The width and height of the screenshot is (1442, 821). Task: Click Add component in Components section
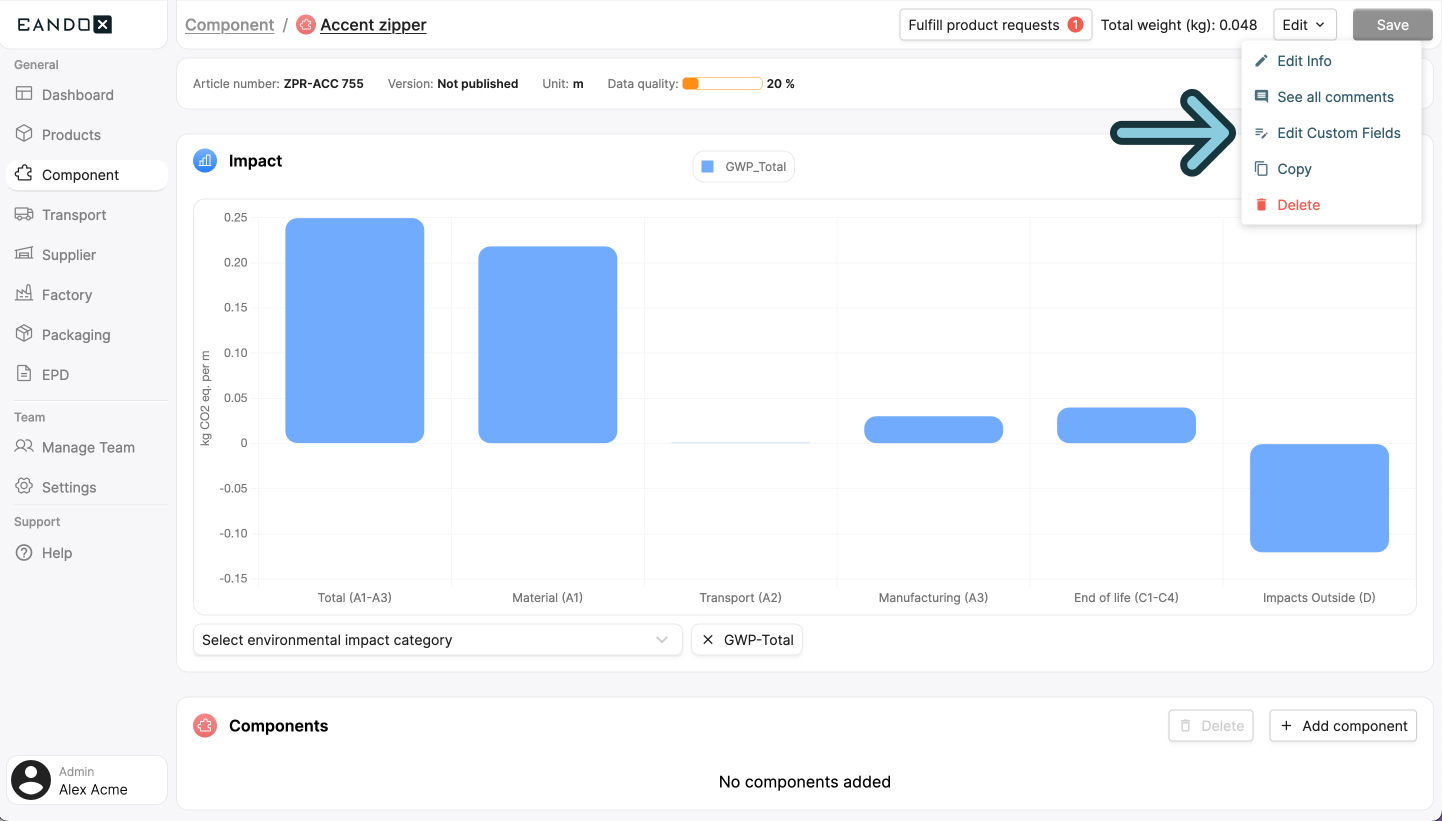pos(1343,725)
